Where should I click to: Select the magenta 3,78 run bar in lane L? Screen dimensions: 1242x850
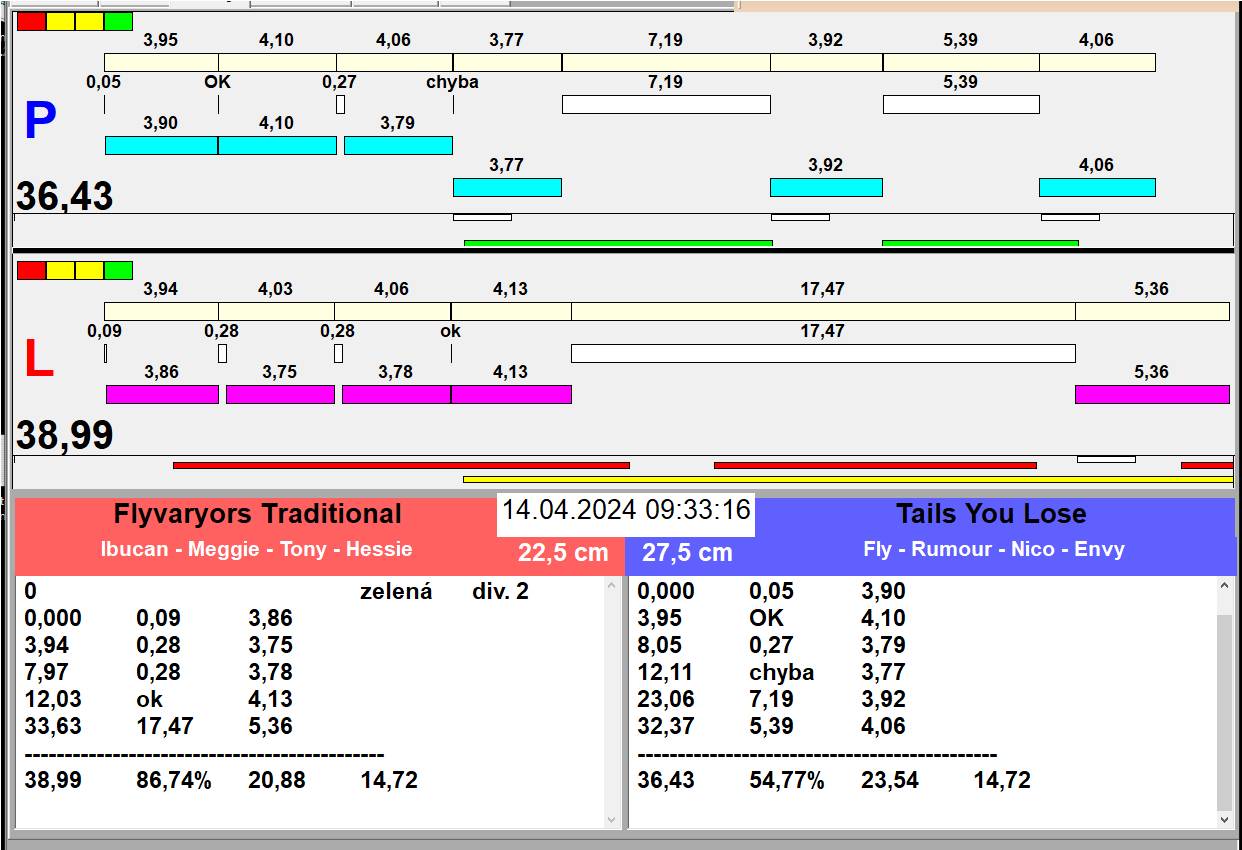(396, 394)
